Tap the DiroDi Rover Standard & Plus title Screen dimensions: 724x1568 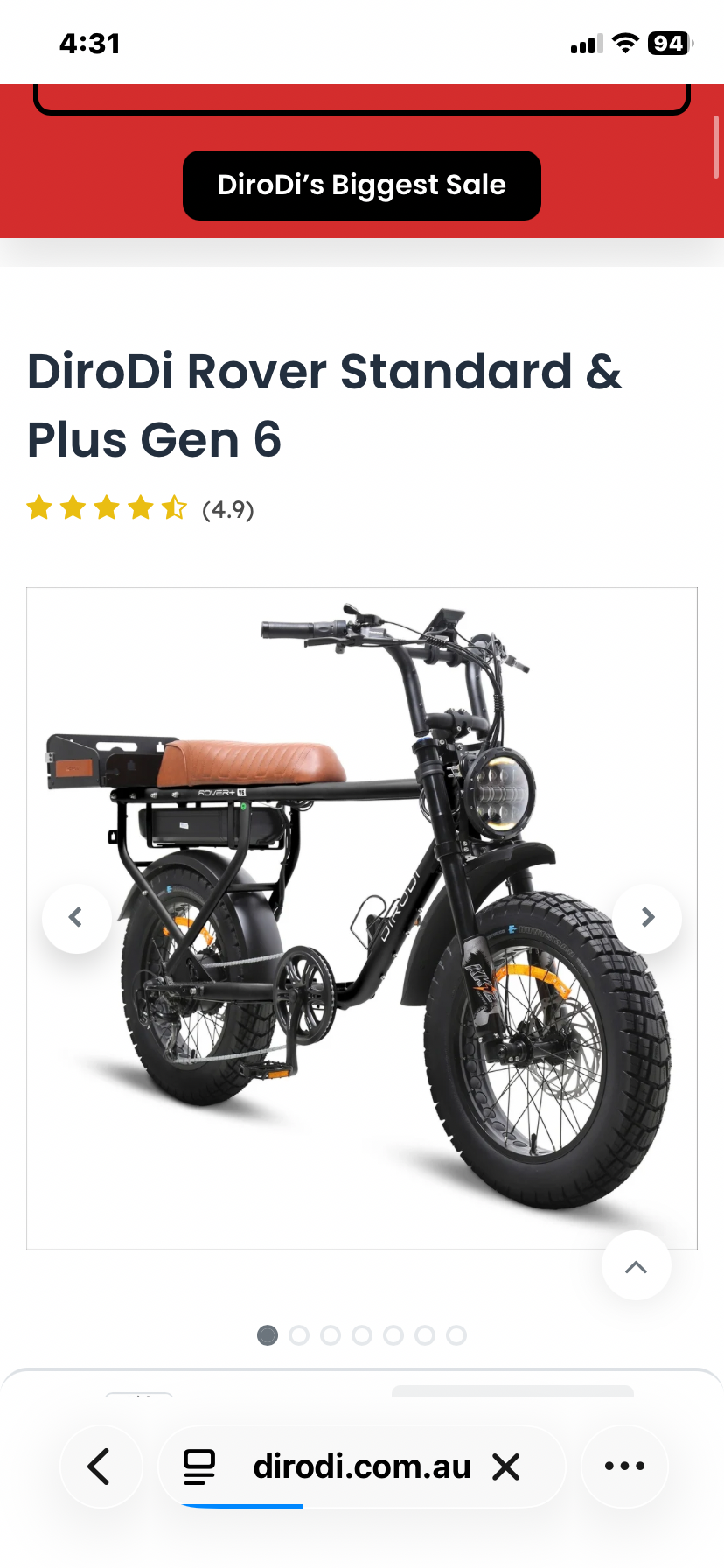[x=324, y=405]
